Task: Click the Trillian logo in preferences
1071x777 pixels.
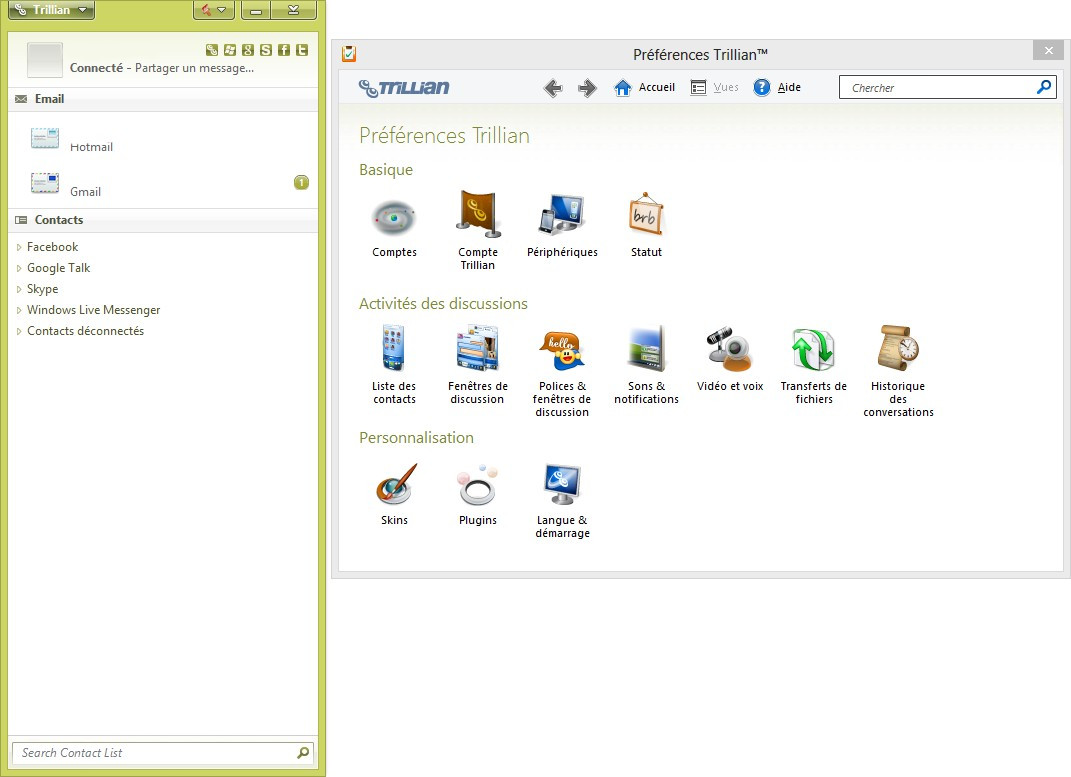Action: point(404,87)
